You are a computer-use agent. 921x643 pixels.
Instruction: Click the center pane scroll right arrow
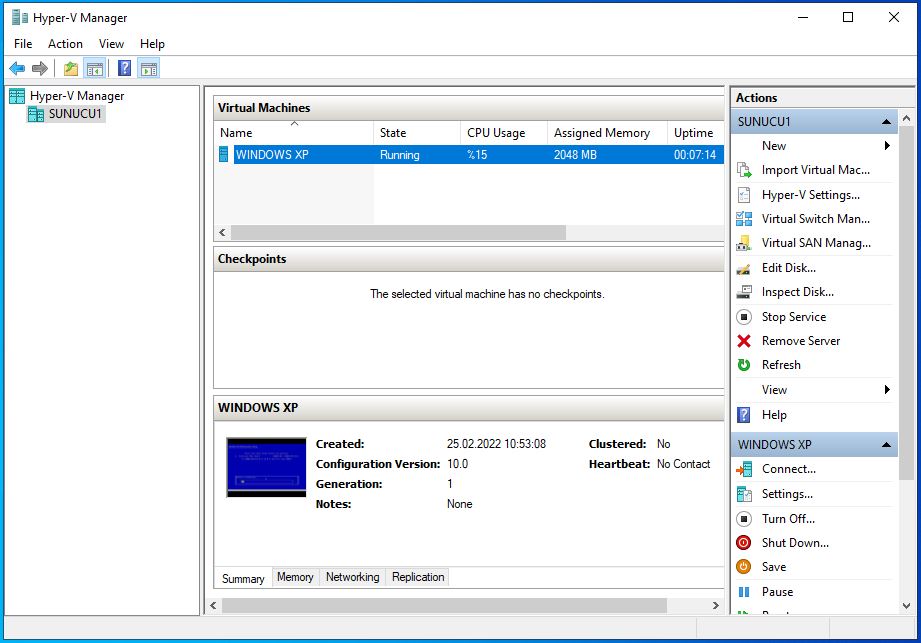click(x=715, y=605)
